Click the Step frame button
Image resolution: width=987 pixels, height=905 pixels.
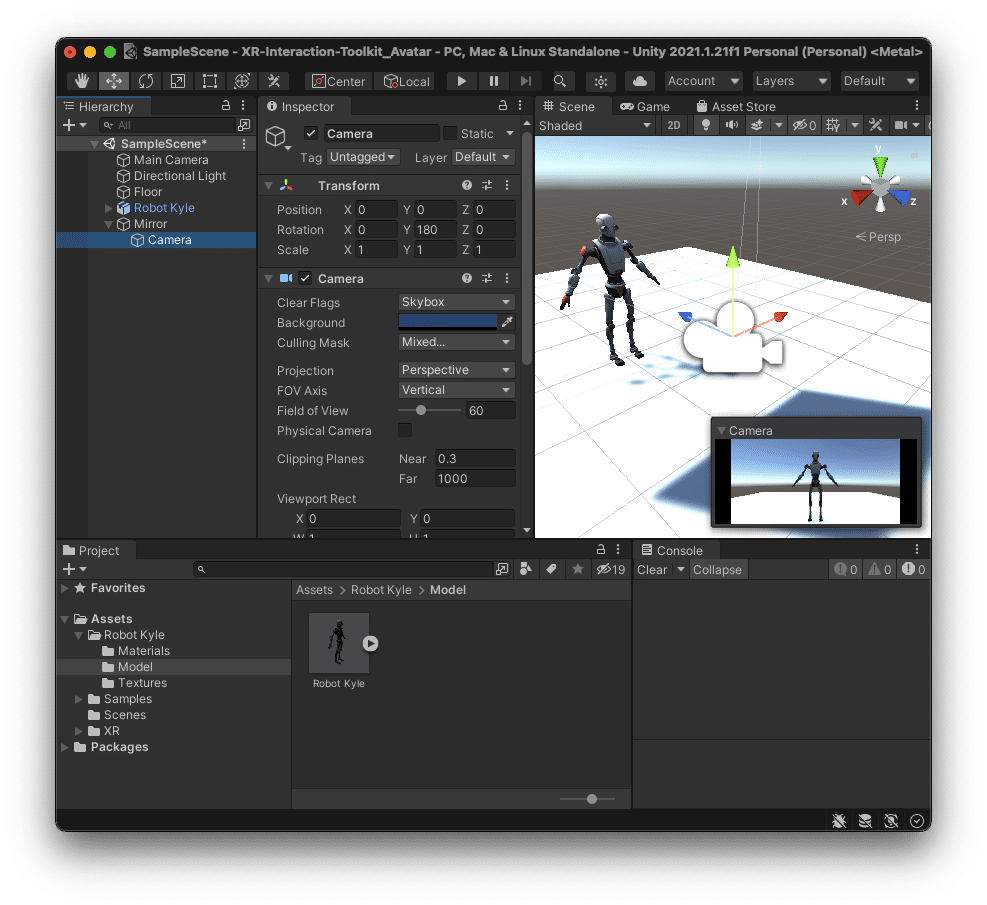pyautogui.click(x=526, y=81)
